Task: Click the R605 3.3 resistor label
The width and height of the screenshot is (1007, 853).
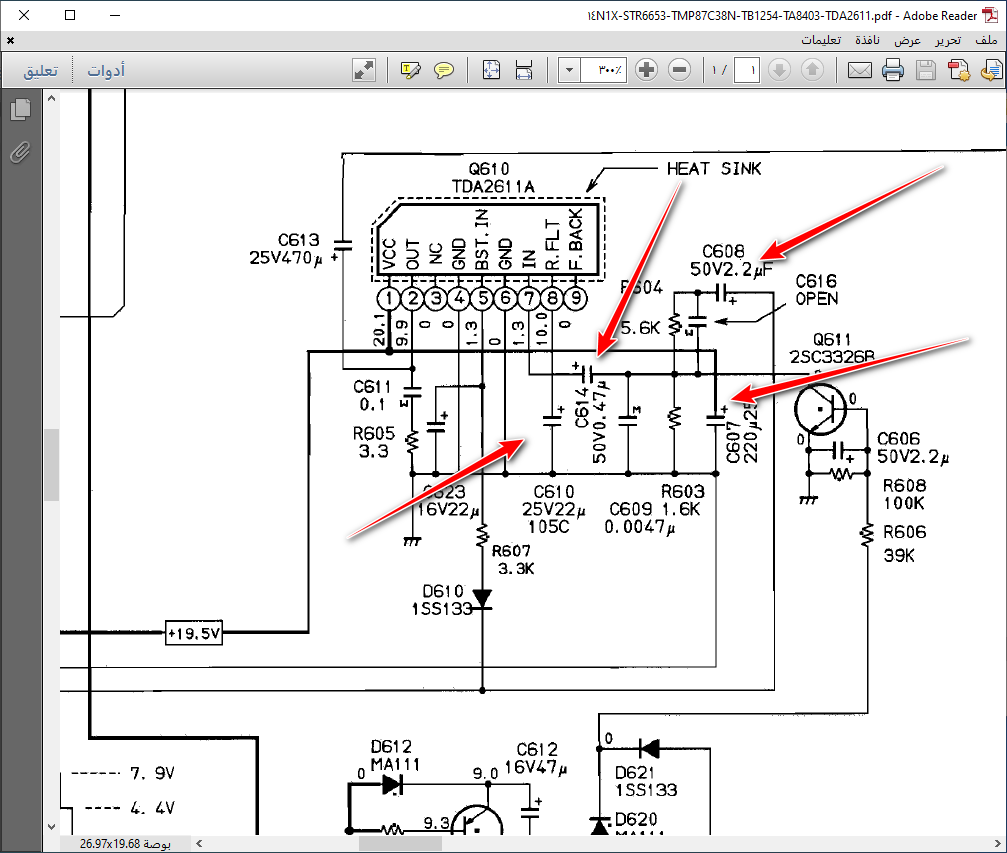Action: coord(373,443)
